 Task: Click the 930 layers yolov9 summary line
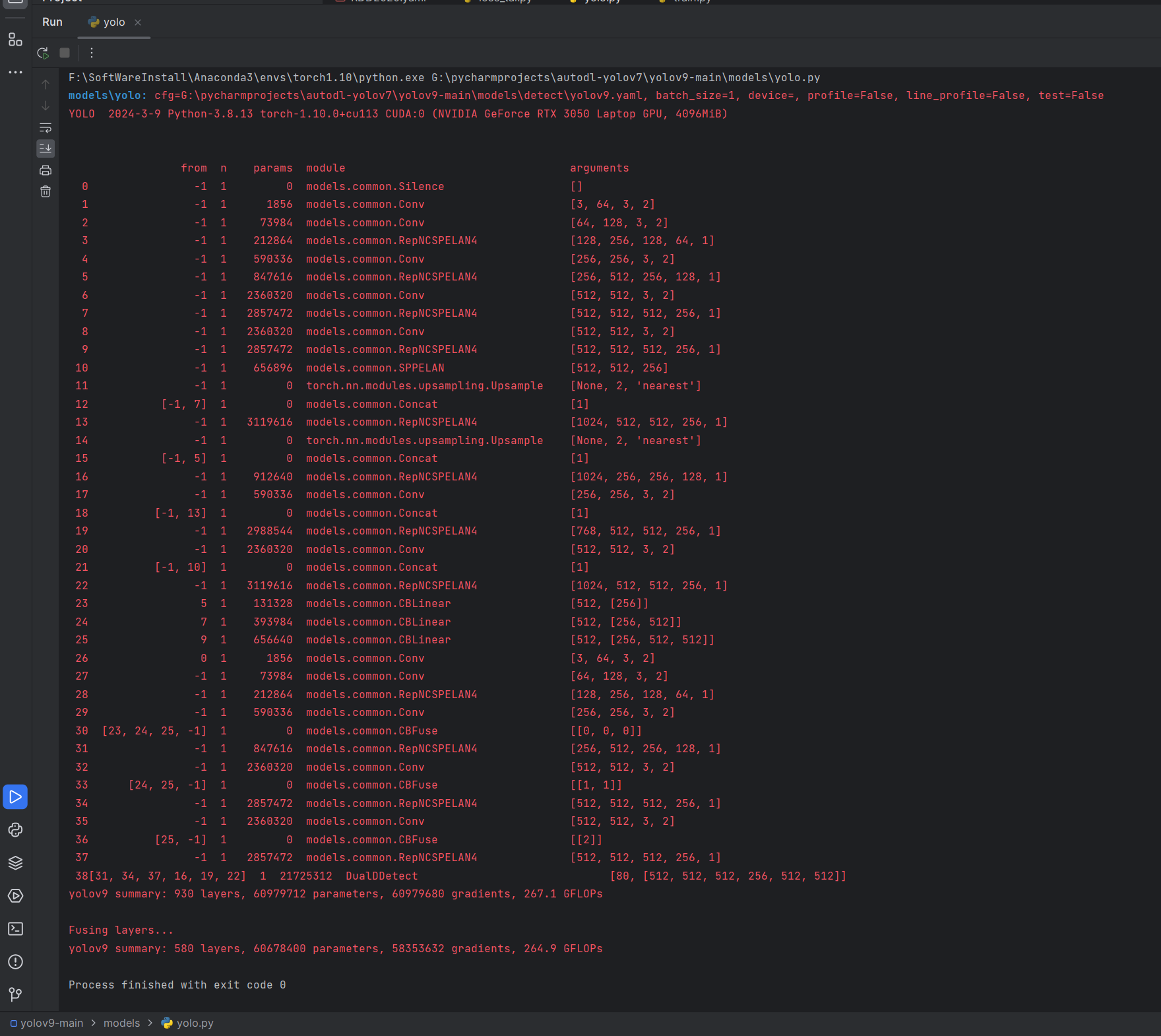tap(335, 893)
